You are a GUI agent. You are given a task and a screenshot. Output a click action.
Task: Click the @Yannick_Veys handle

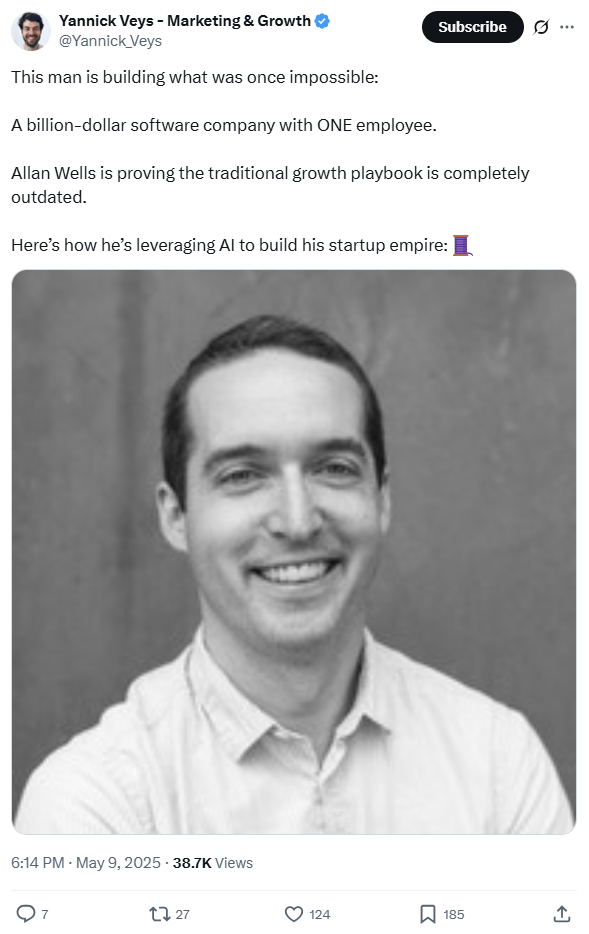[110, 41]
